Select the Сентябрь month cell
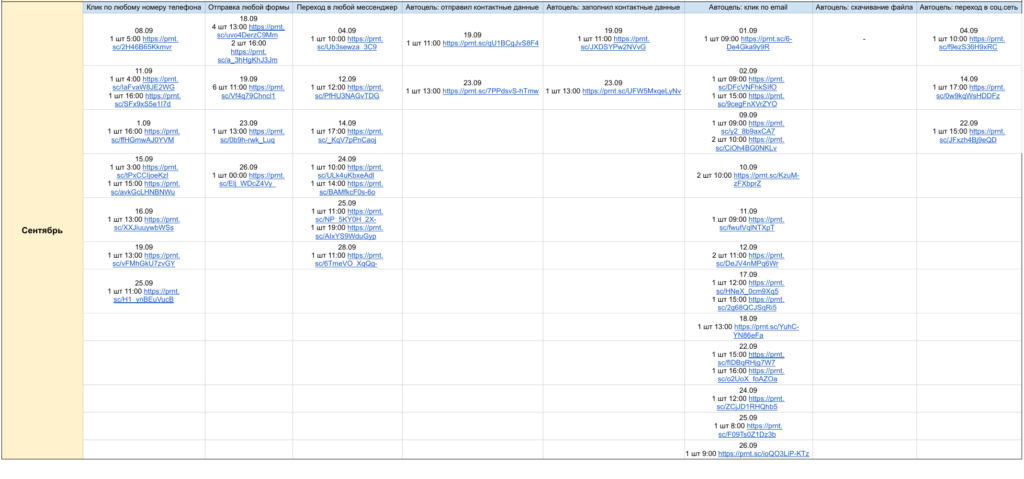This screenshot has height=479, width=1024. (x=42, y=231)
